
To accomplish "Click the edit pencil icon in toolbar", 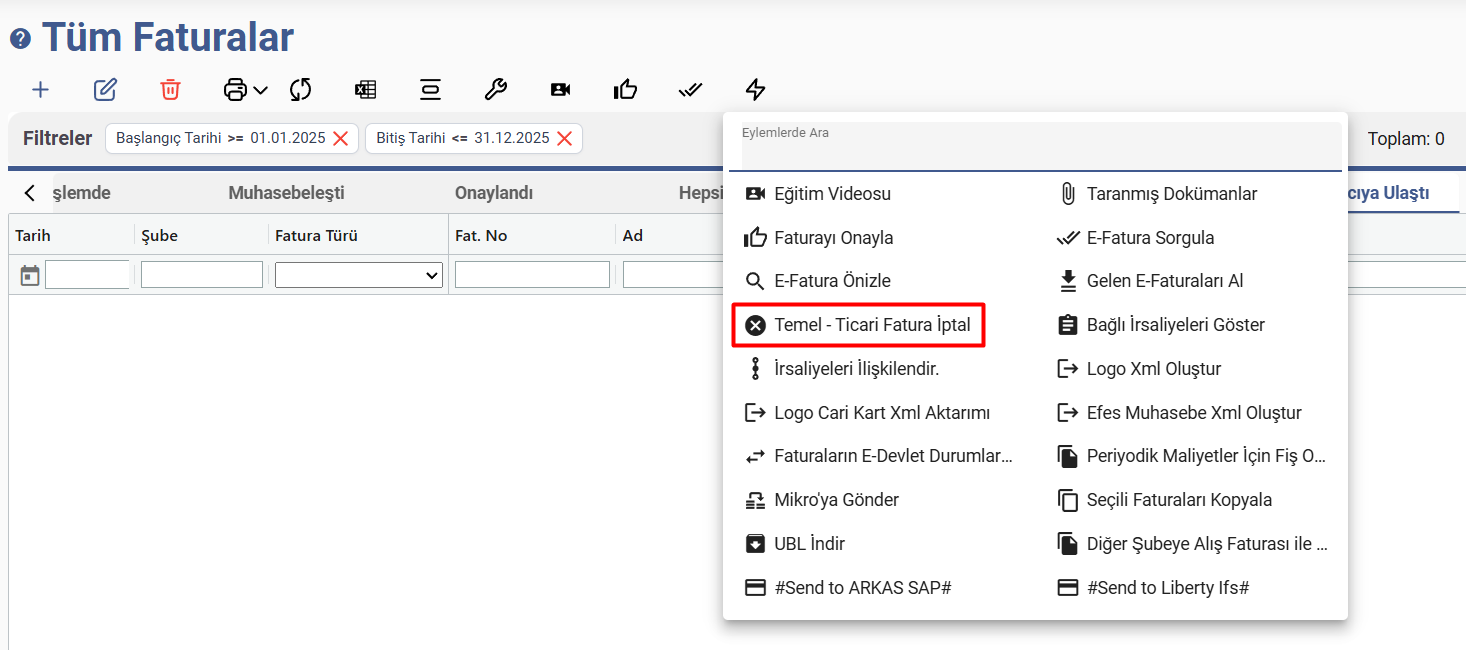I will (105, 90).
